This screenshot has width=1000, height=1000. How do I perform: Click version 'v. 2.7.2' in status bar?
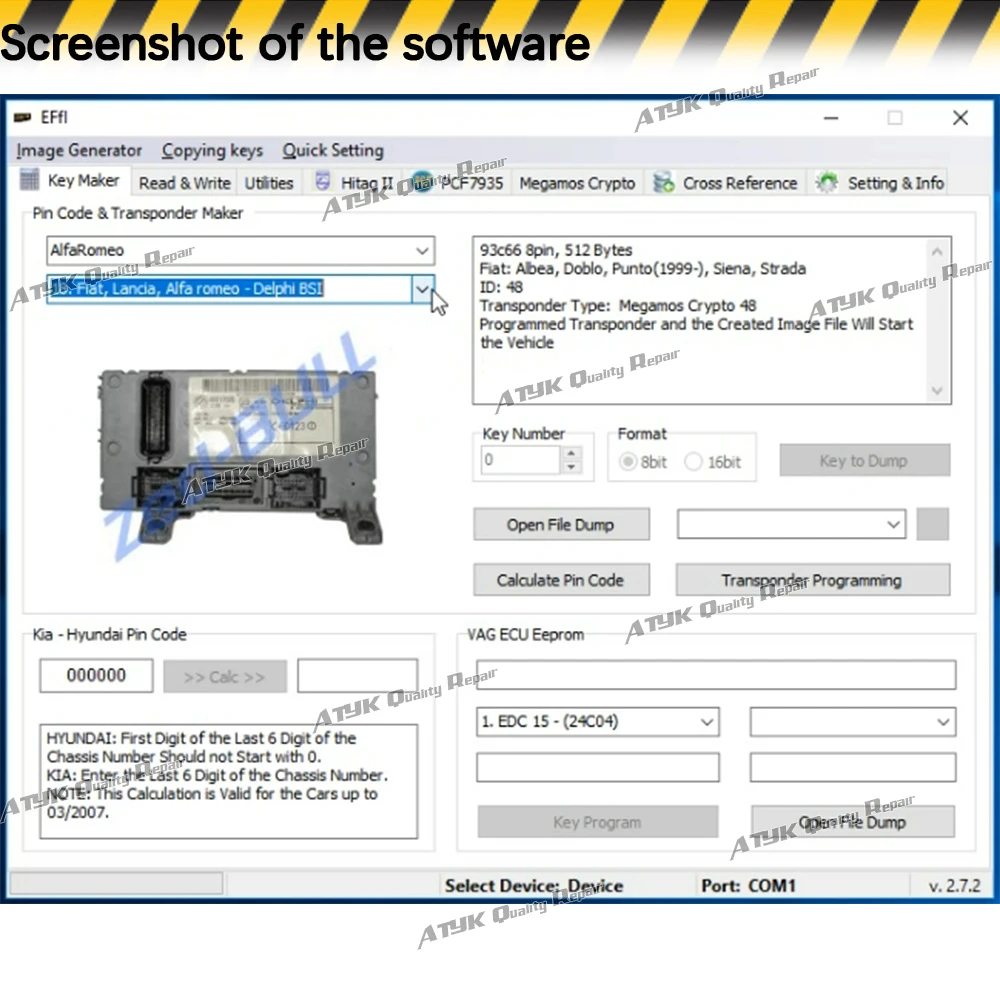(x=955, y=886)
